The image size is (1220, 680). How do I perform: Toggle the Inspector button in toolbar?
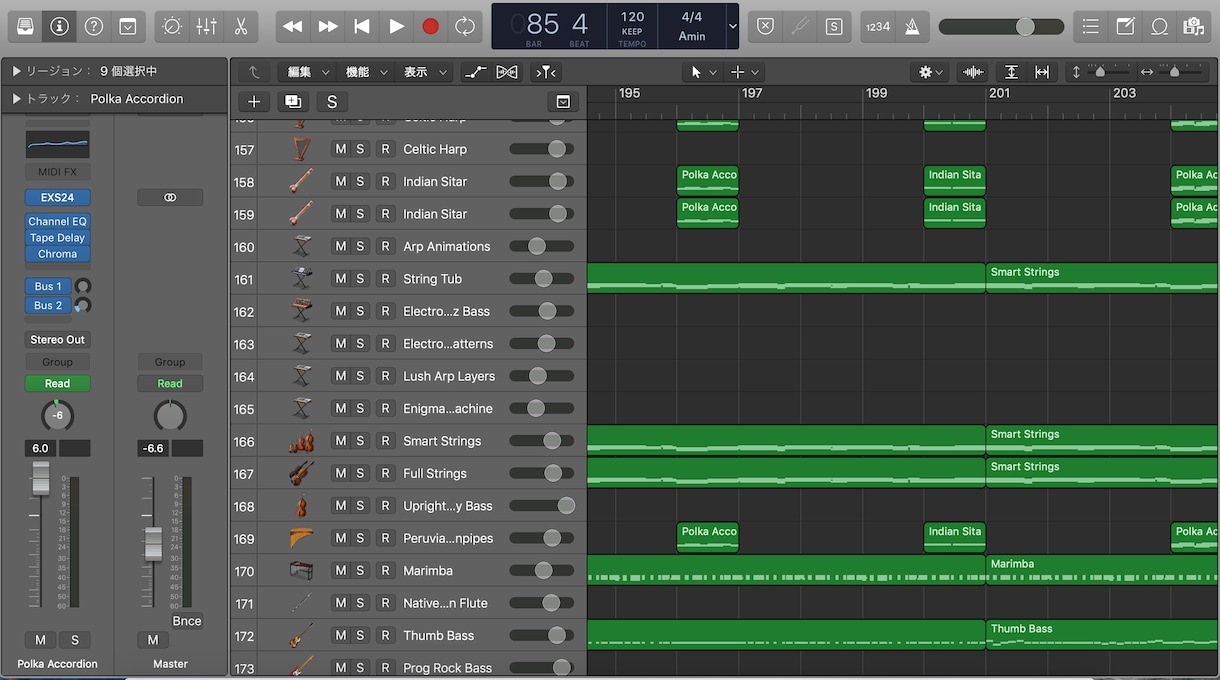point(59,27)
